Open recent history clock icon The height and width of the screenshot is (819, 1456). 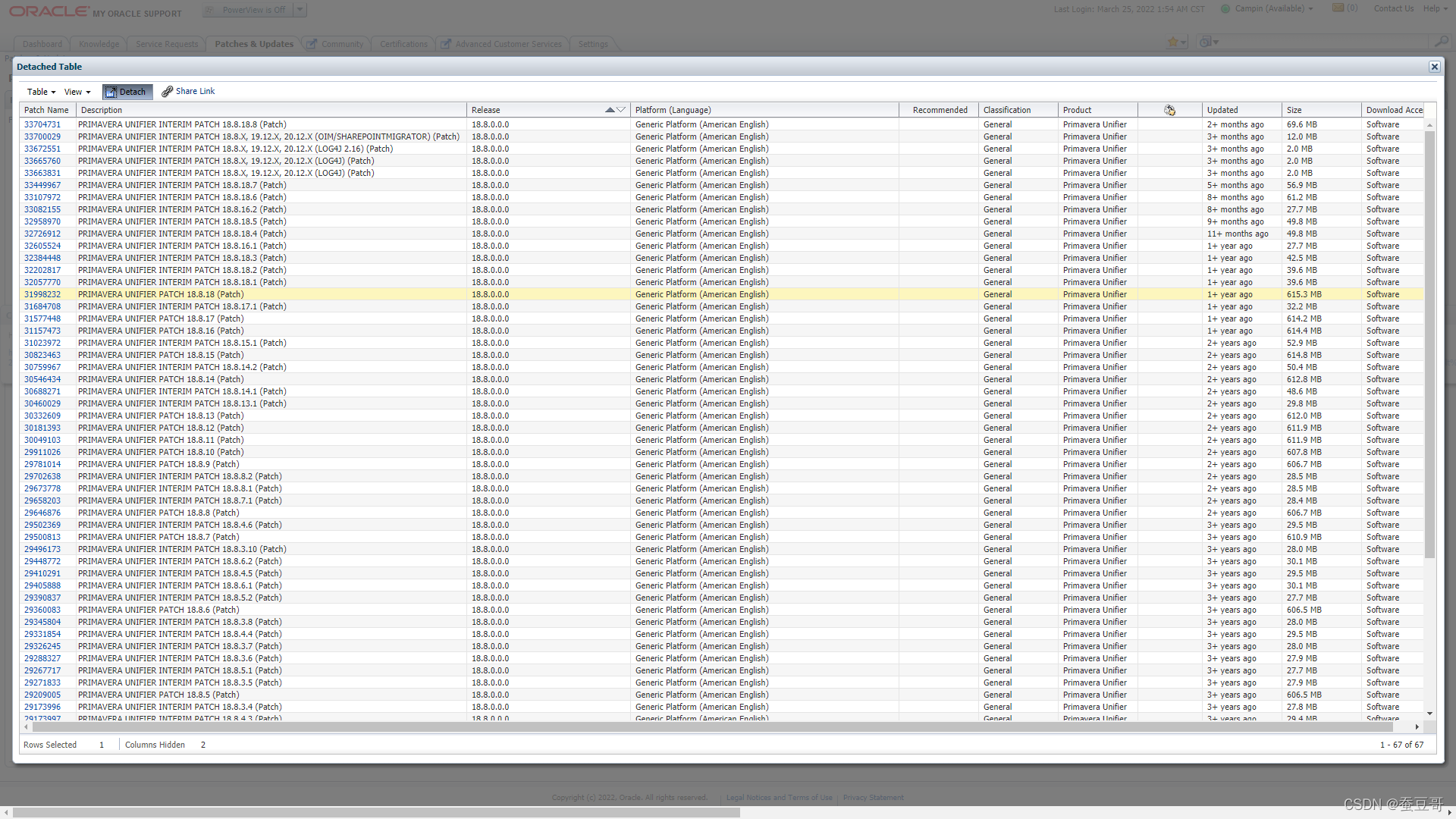1206,42
